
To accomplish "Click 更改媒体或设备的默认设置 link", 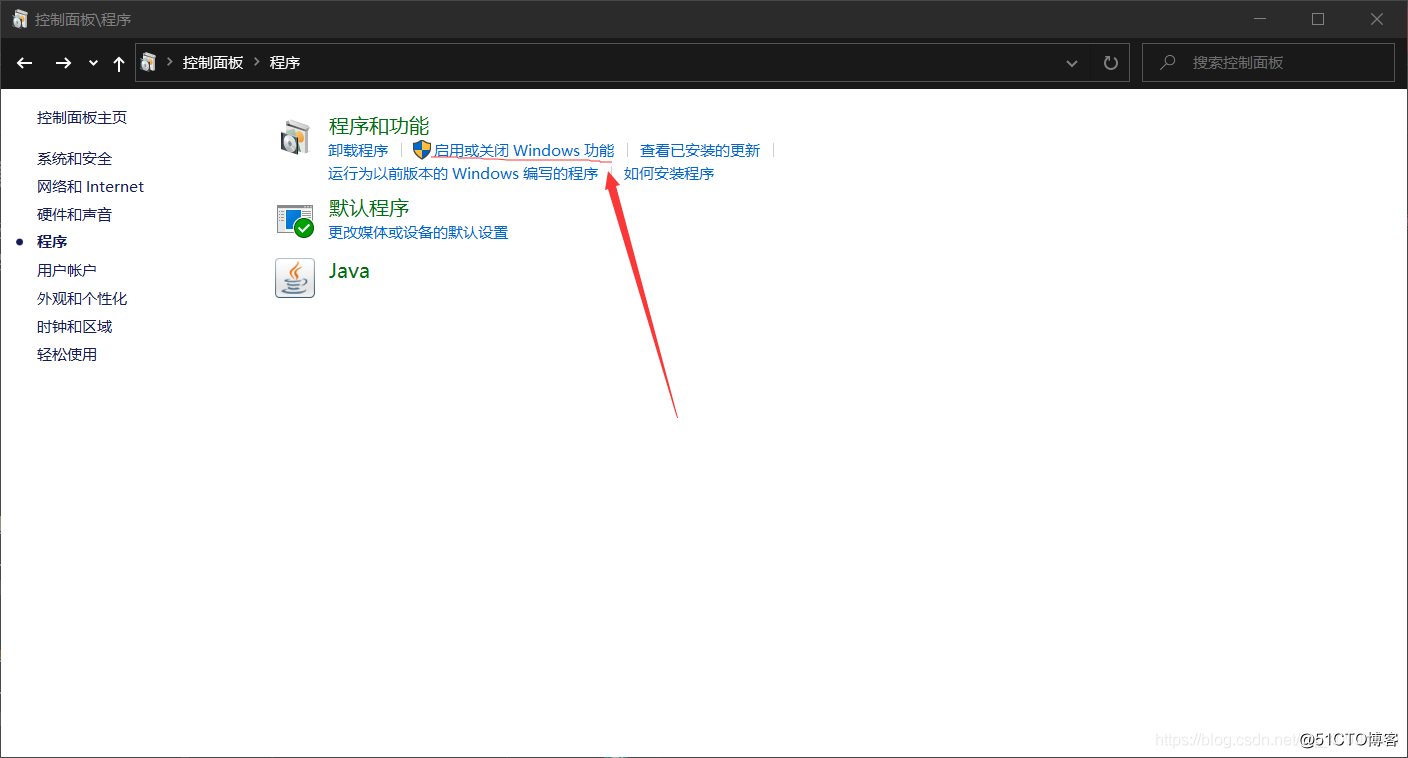I will (418, 233).
